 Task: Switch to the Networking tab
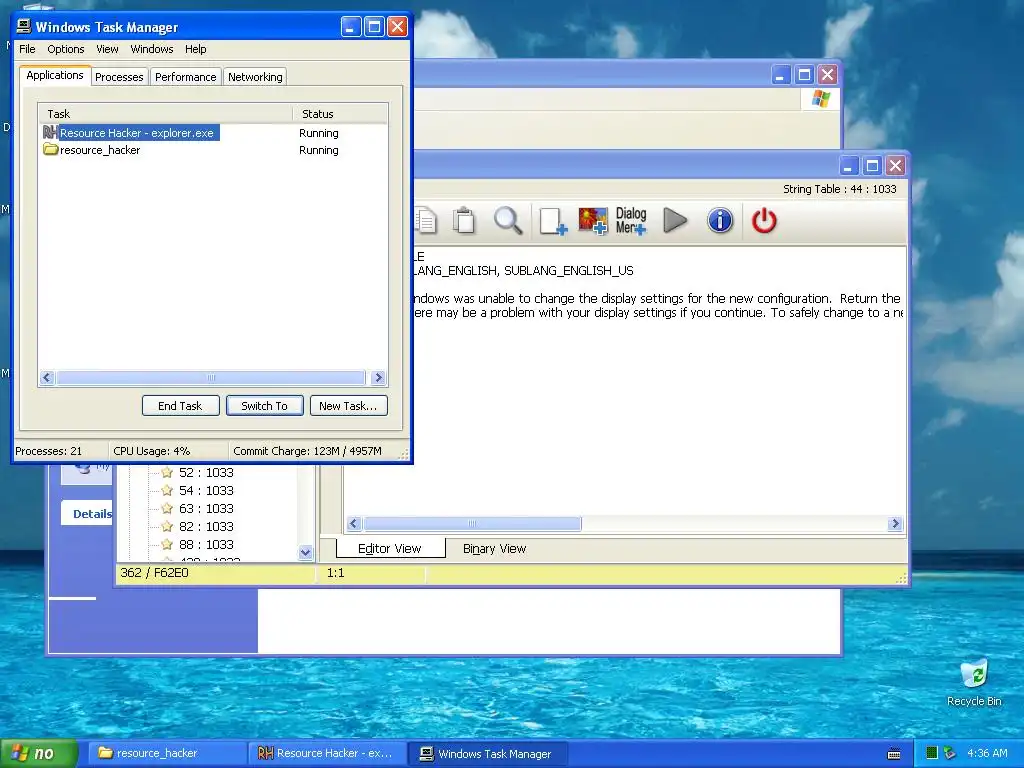(x=255, y=77)
